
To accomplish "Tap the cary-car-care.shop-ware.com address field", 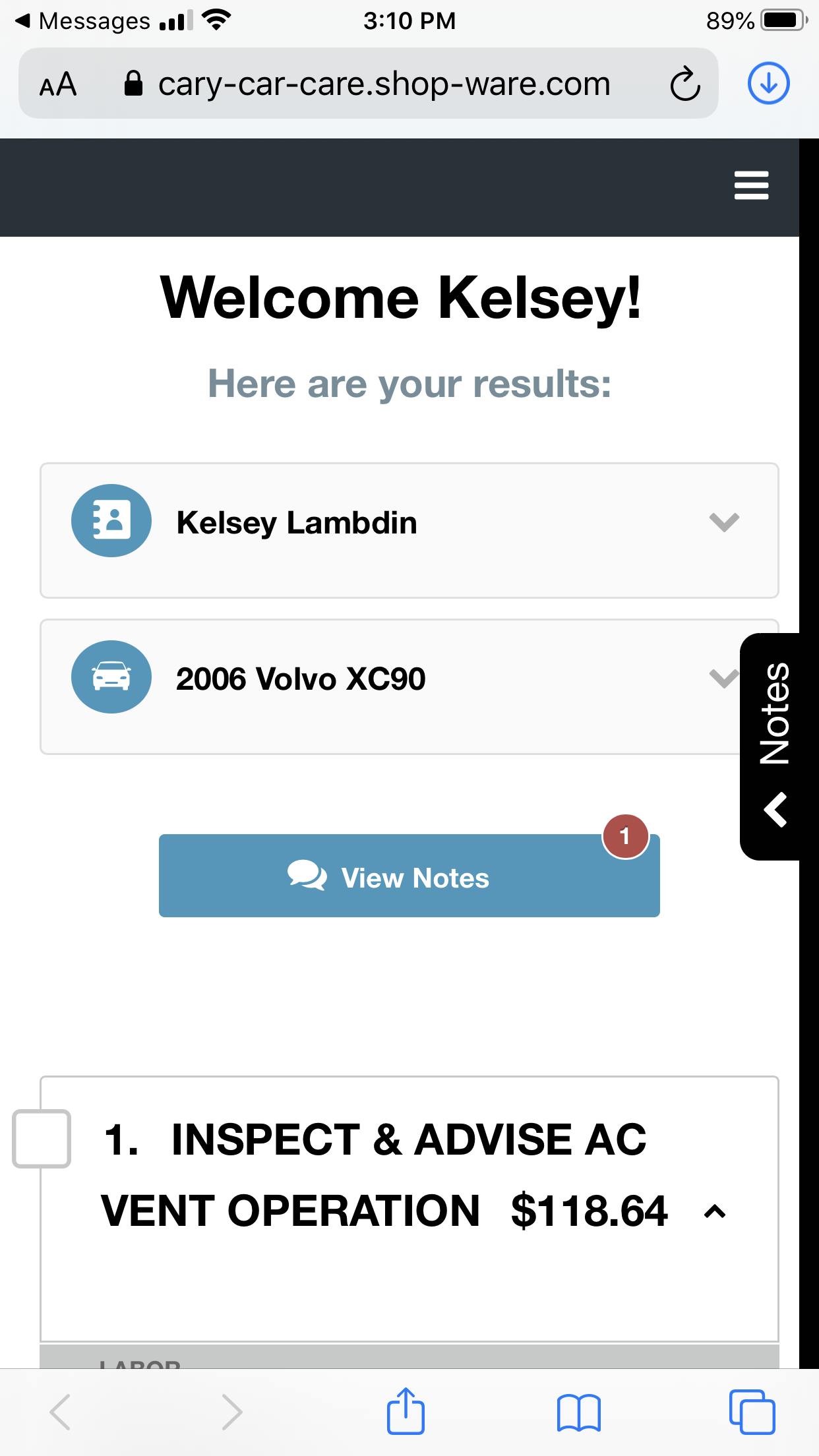I will coord(384,84).
